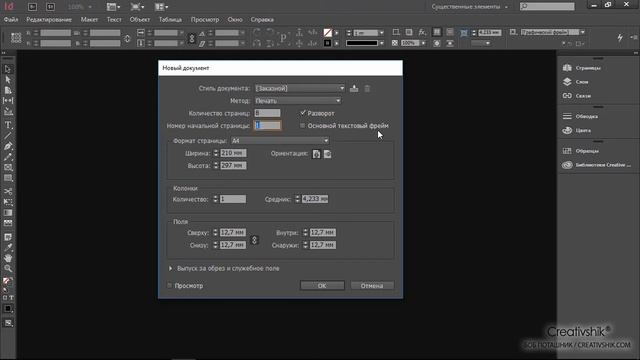Click the fx effects icon in control bar
This screenshot has width=640, height=360.
(422, 32)
